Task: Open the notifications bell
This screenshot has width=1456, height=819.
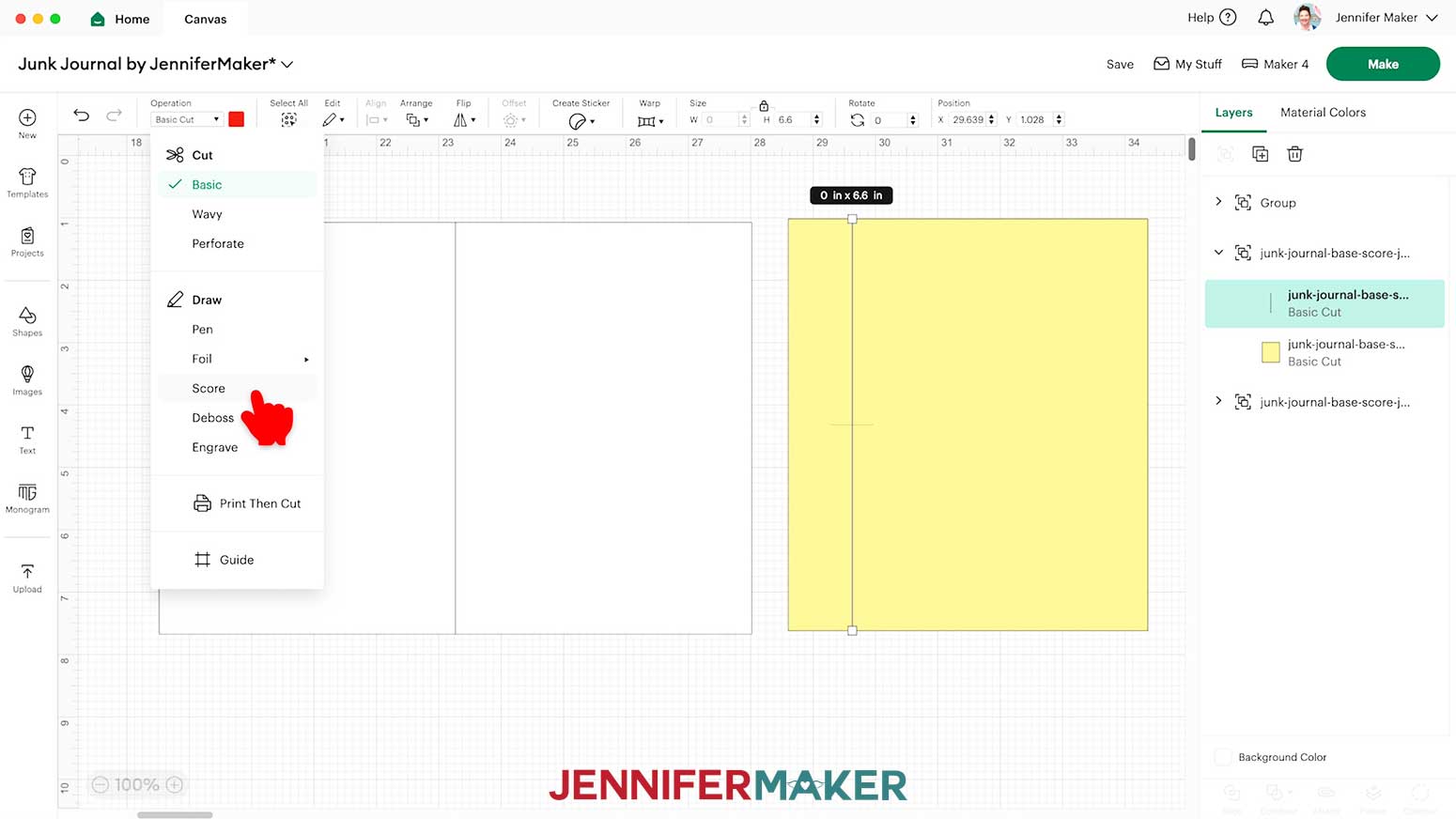Action: click(x=1265, y=17)
